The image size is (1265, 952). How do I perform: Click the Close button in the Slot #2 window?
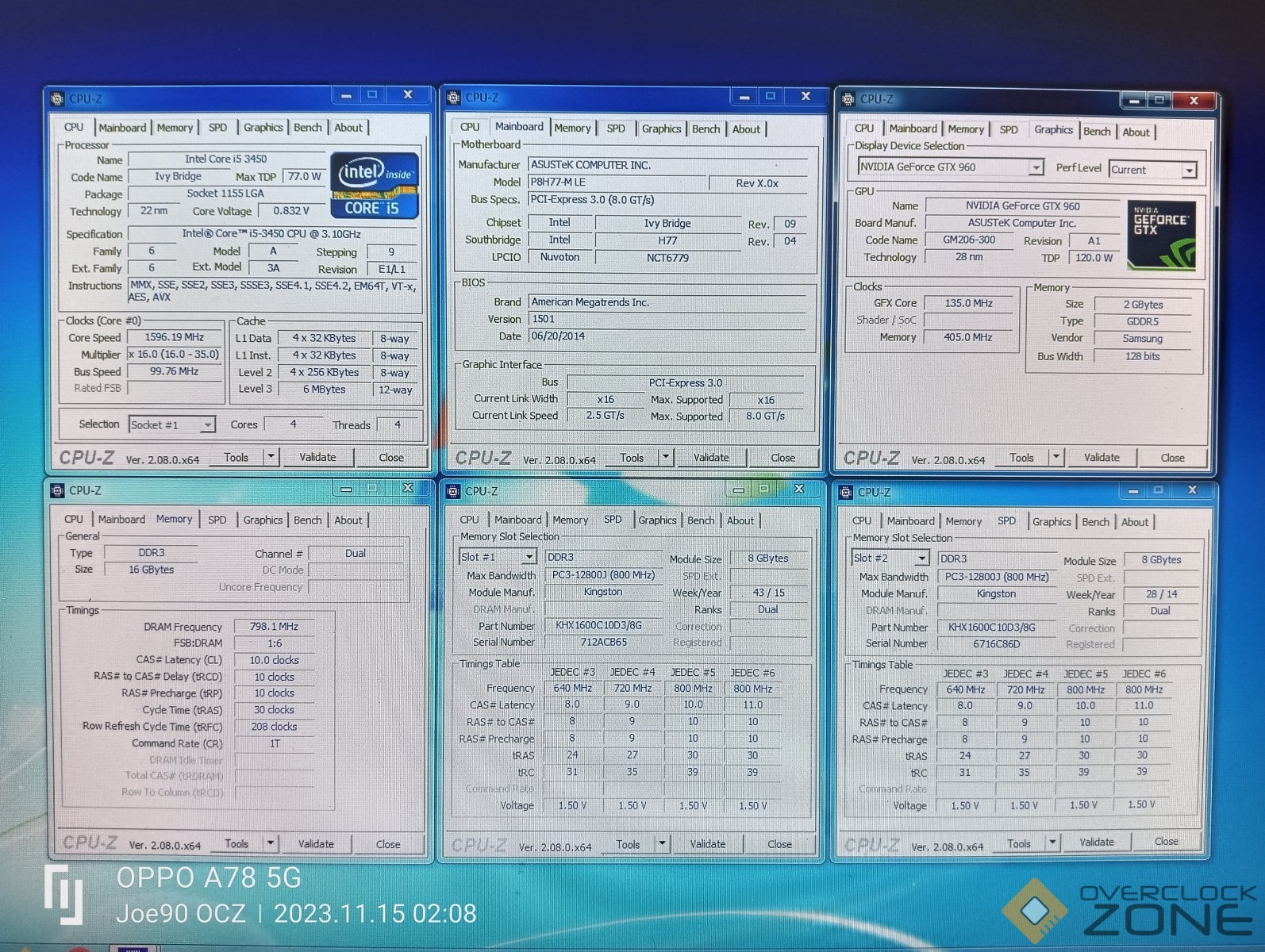tap(1167, 841)
